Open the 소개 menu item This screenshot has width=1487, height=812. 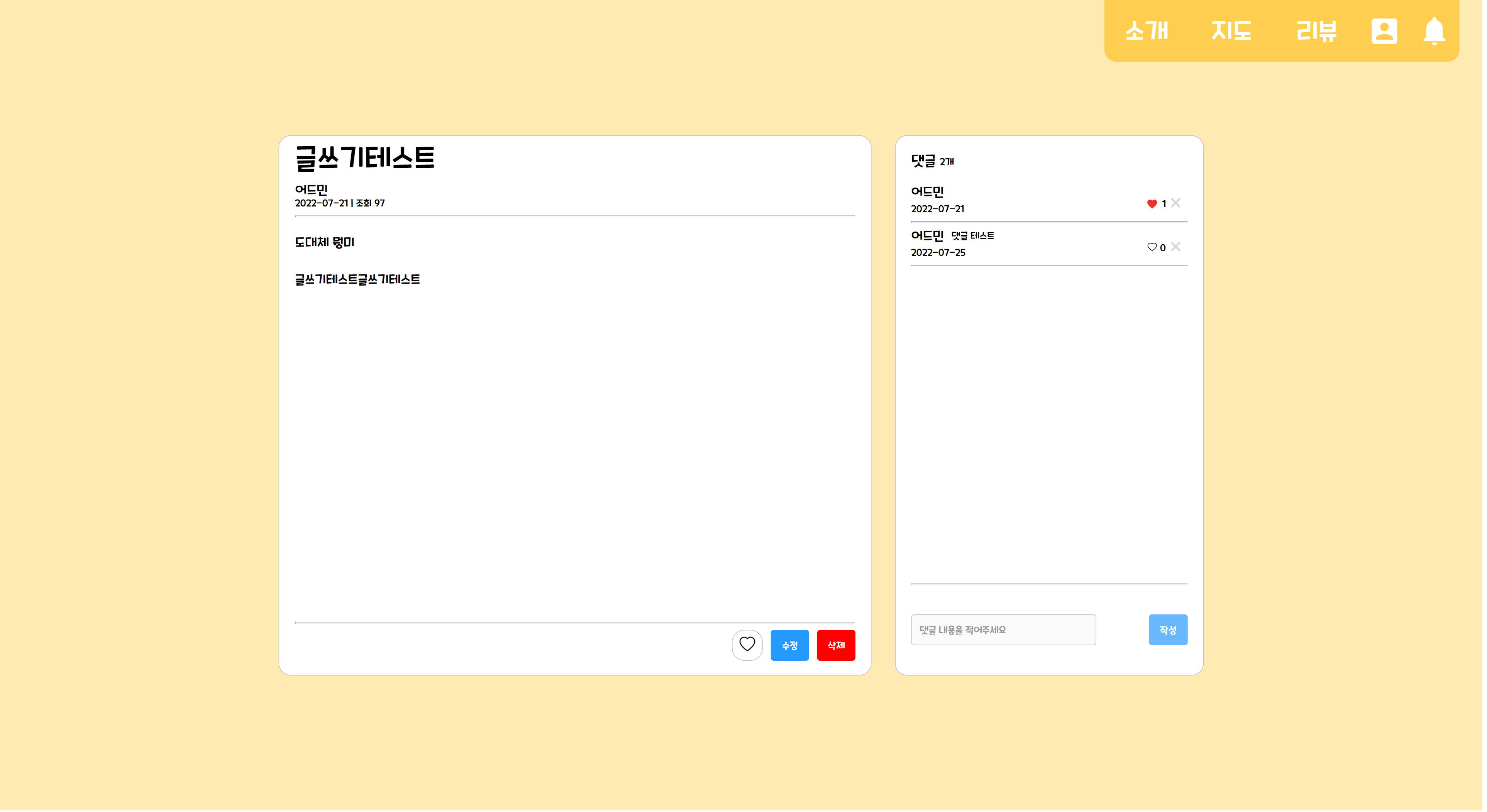click(1147, 31)
